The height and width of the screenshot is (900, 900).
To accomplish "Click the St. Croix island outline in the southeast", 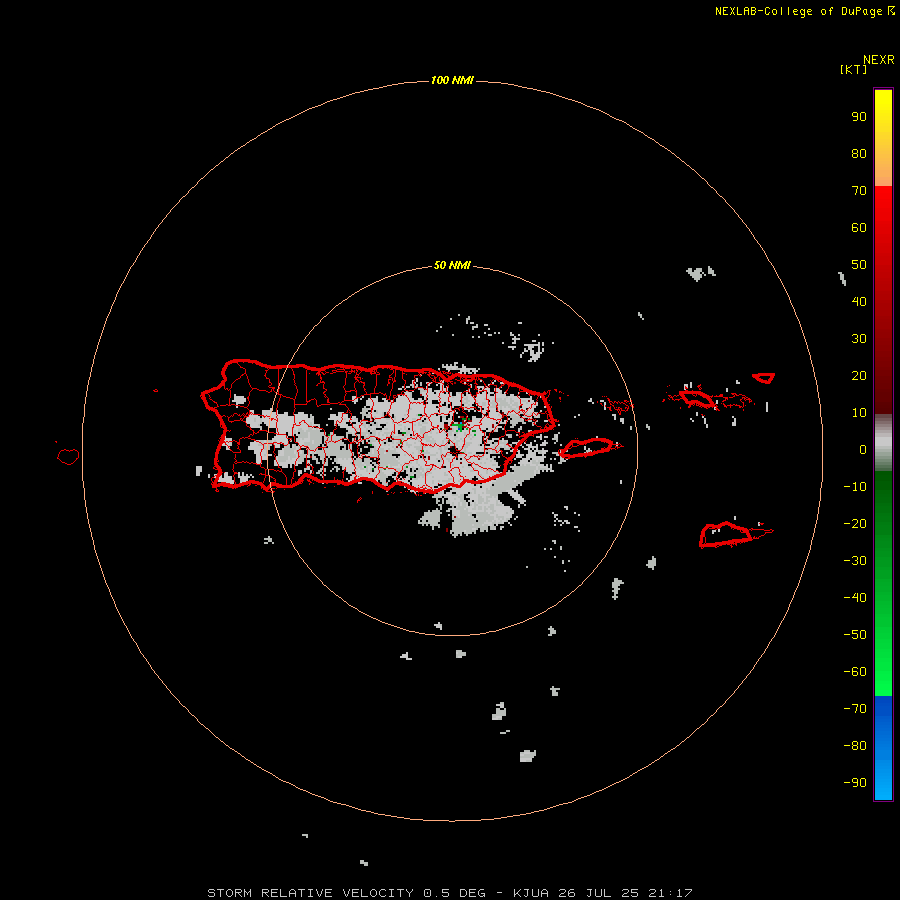I will (727, 534).
